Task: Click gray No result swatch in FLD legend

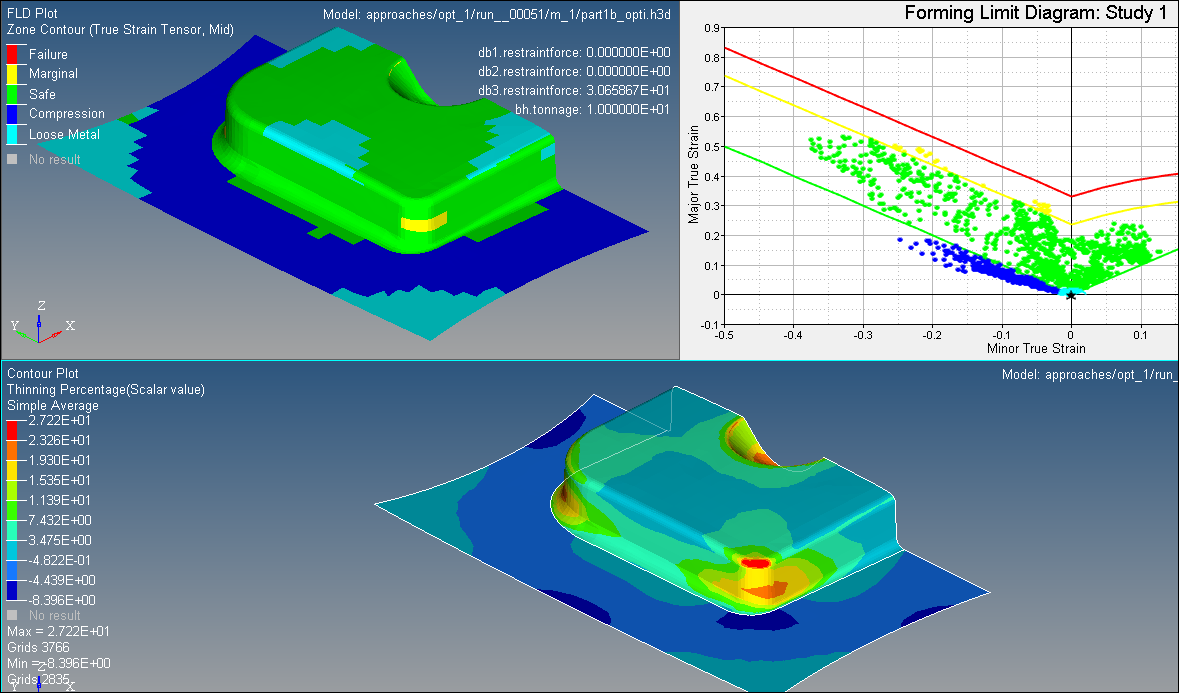Action: (x=11, y=159)
